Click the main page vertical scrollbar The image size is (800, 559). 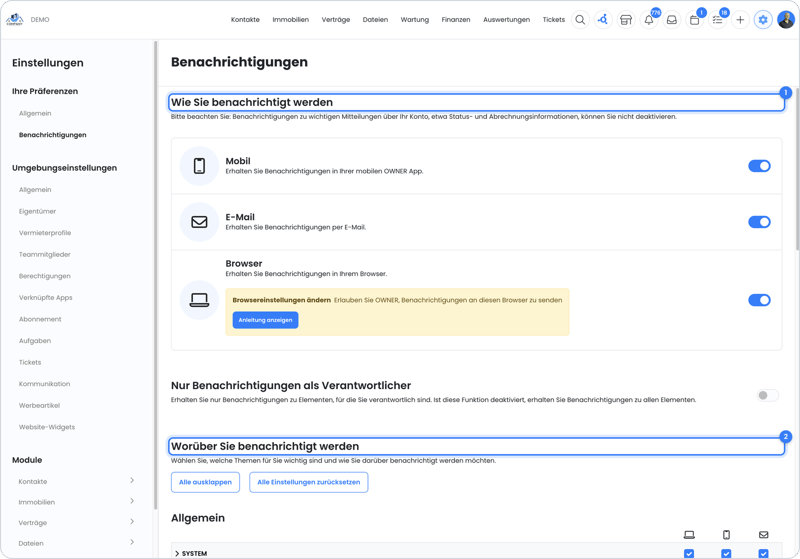(x=796, y=171)
